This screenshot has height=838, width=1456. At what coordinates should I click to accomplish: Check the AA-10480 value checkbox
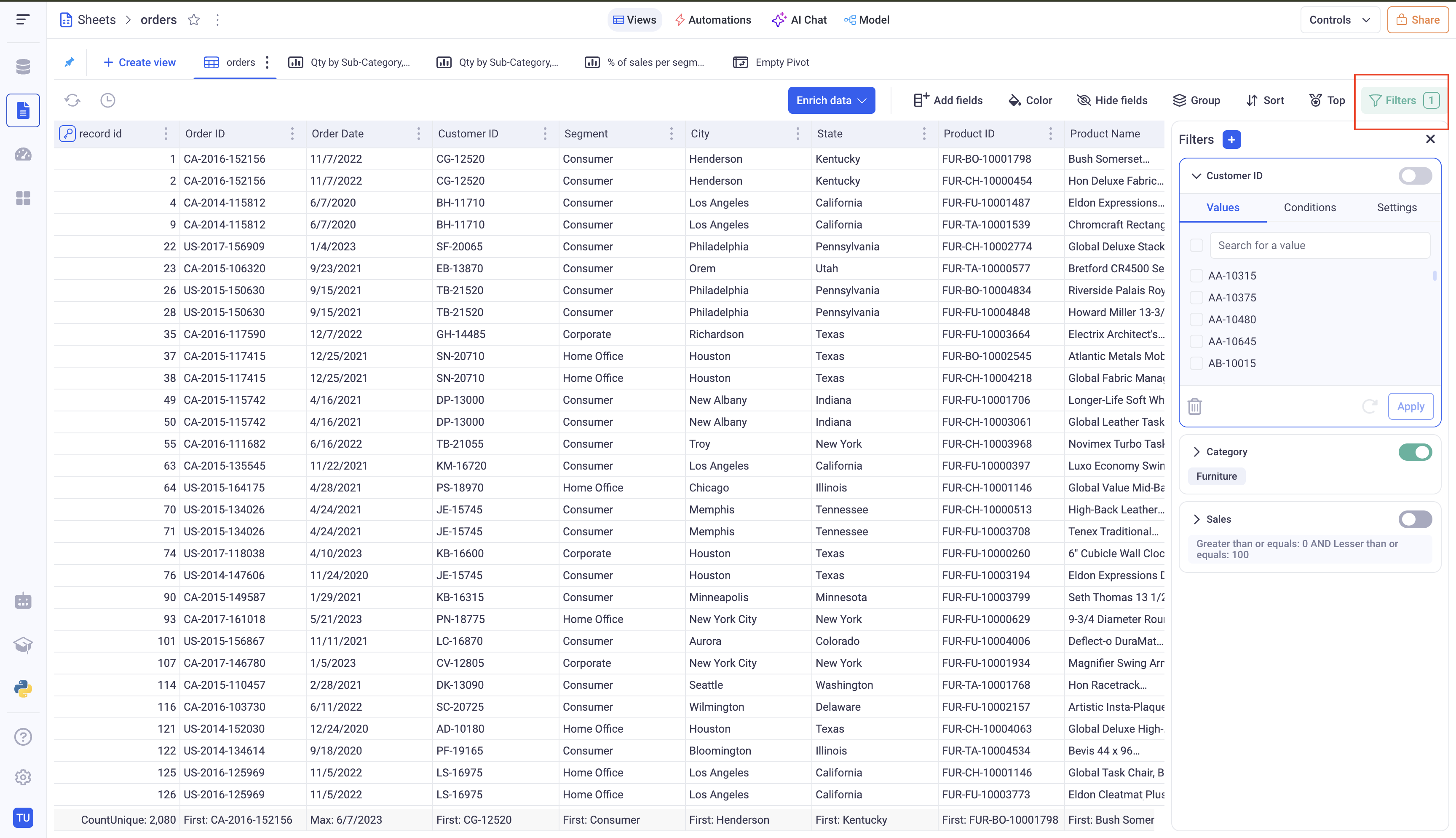[1196, 320]
